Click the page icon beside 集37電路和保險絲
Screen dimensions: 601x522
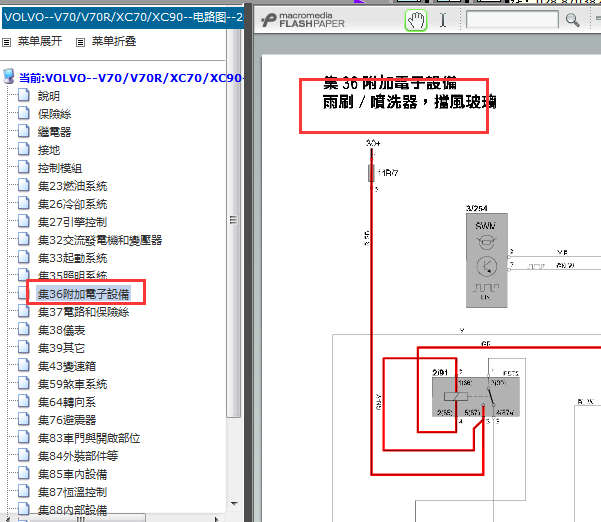tap(24, 311)
